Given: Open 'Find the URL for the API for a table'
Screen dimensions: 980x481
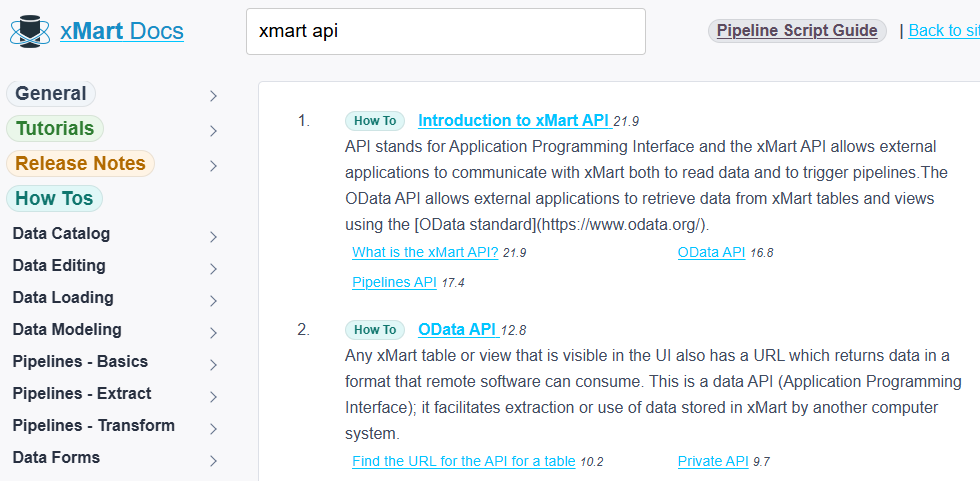Looking at the screenshot, I should [464, 461].
